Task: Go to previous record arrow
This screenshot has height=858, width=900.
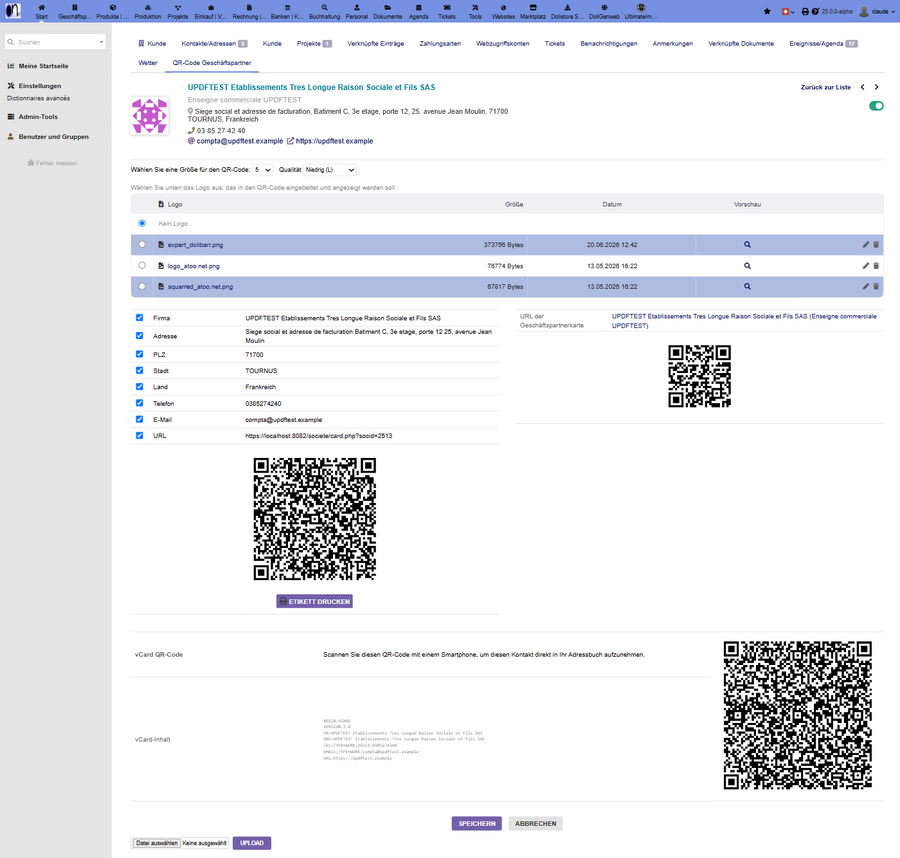Action: tap(862, 87)
